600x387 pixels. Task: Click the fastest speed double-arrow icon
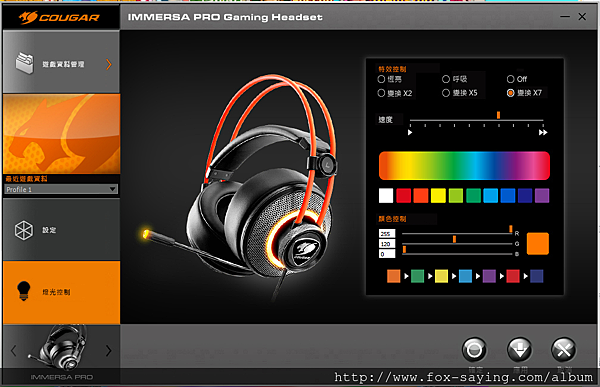(543, 132)
